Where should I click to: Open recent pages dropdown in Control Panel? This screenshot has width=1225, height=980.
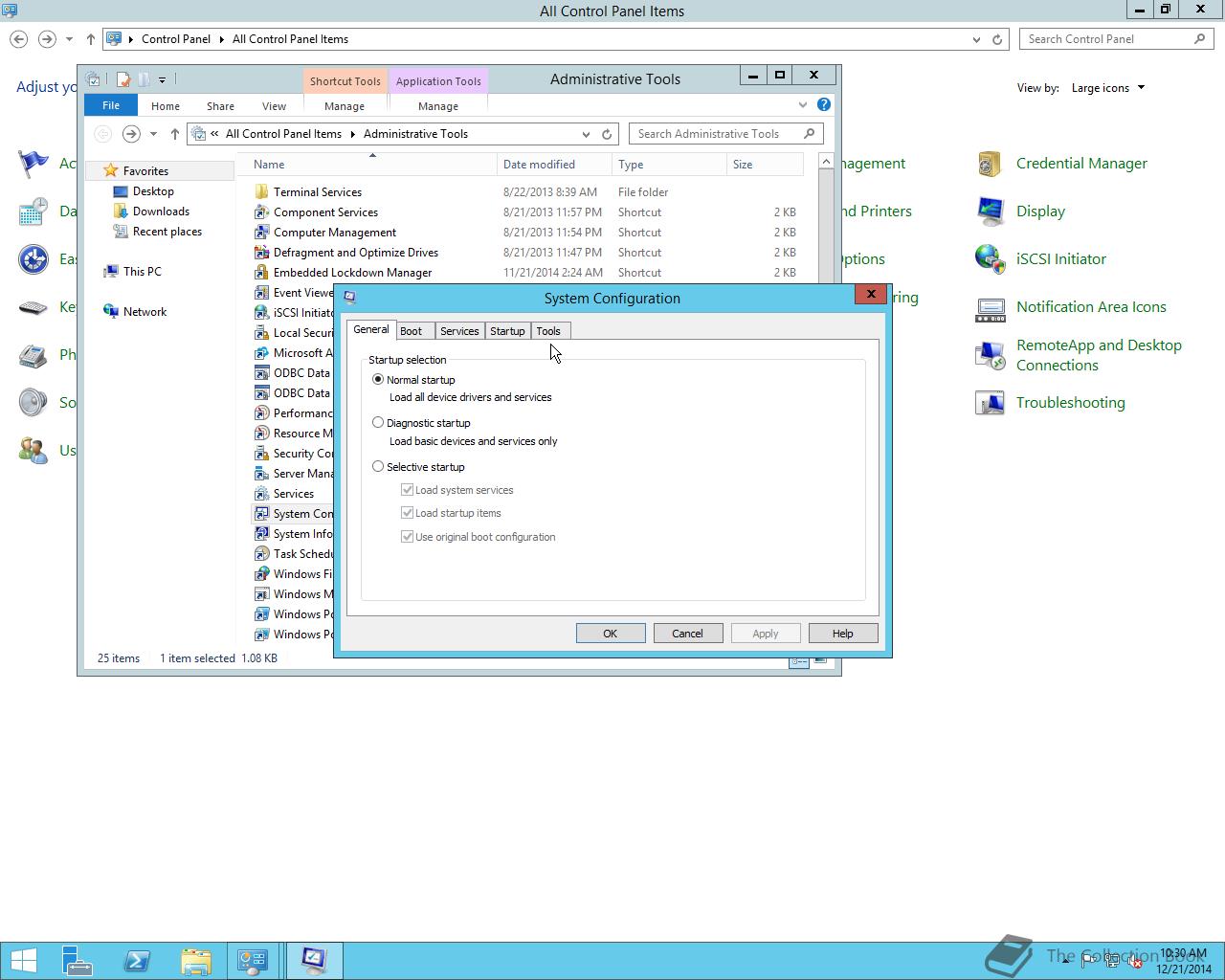click(x=69, y=39)
